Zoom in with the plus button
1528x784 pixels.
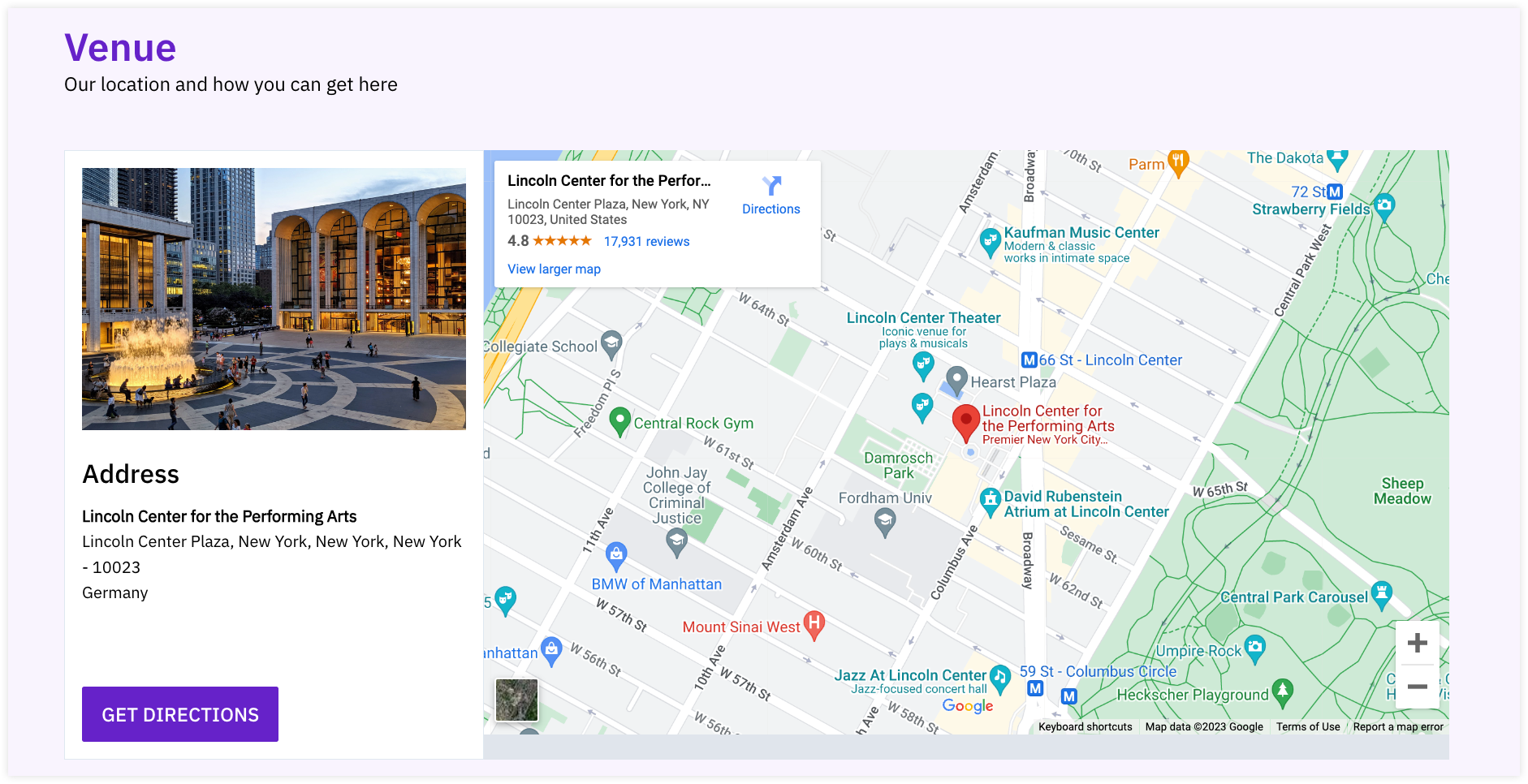click(1418, 643)
